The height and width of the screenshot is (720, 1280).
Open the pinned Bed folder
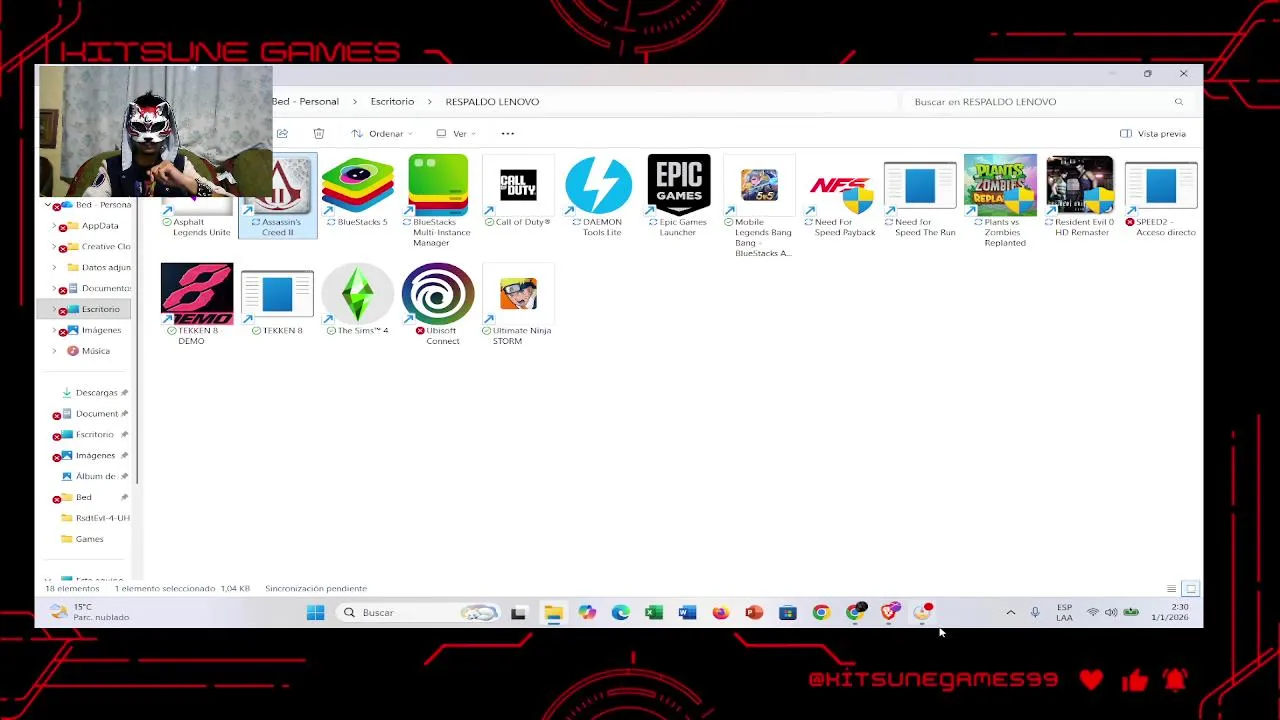click(83, 497)
